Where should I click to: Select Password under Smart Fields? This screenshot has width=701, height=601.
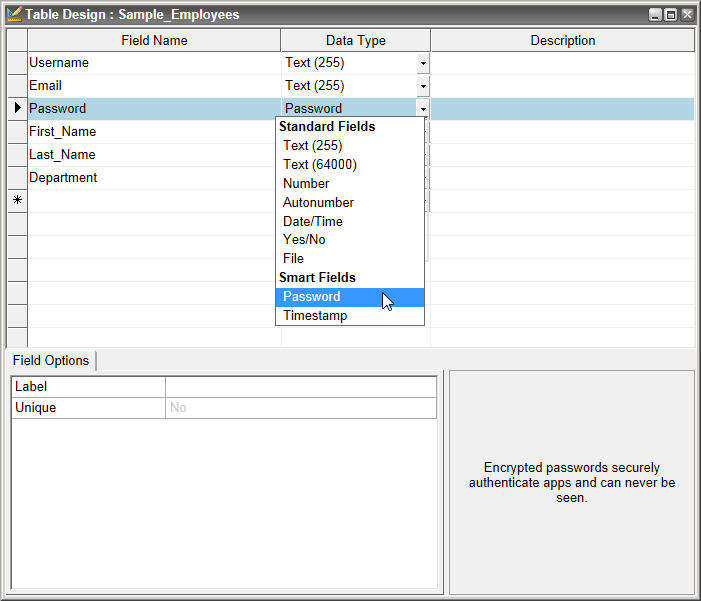point(312,297)
